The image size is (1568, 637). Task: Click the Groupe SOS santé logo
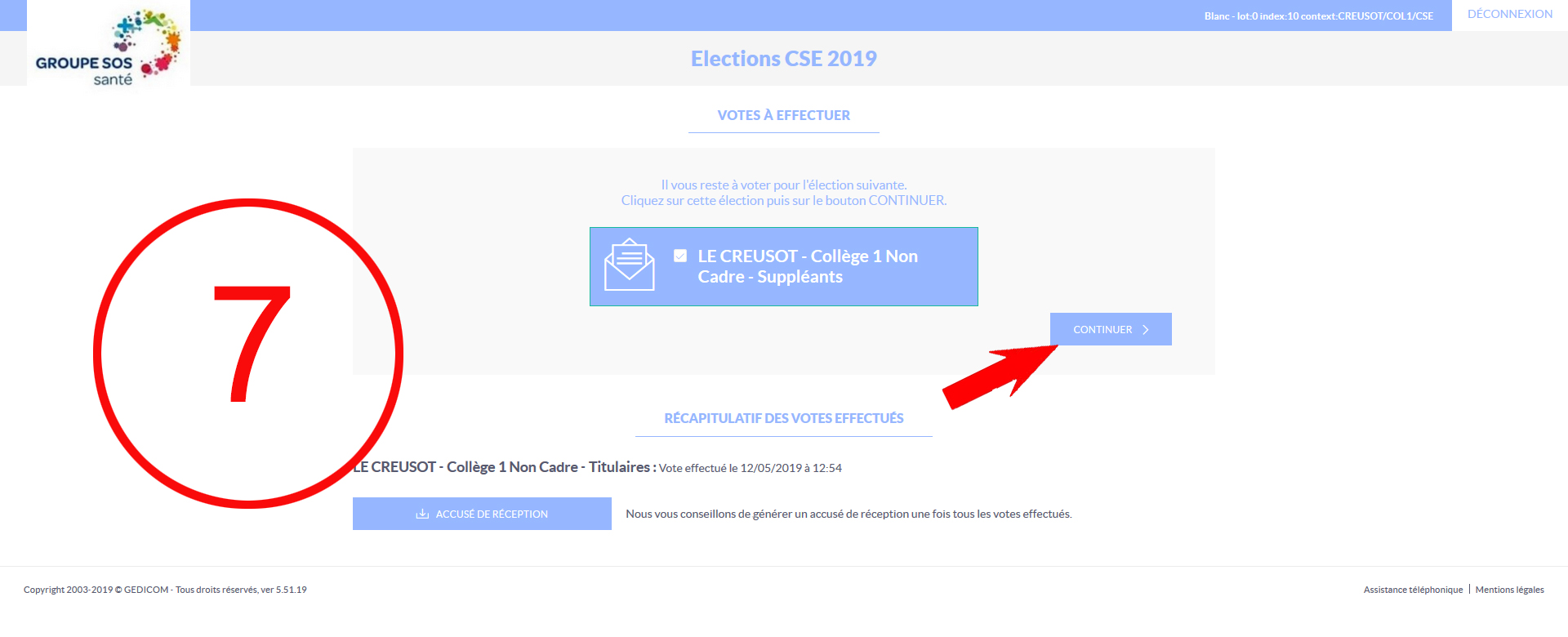point(109,46)
